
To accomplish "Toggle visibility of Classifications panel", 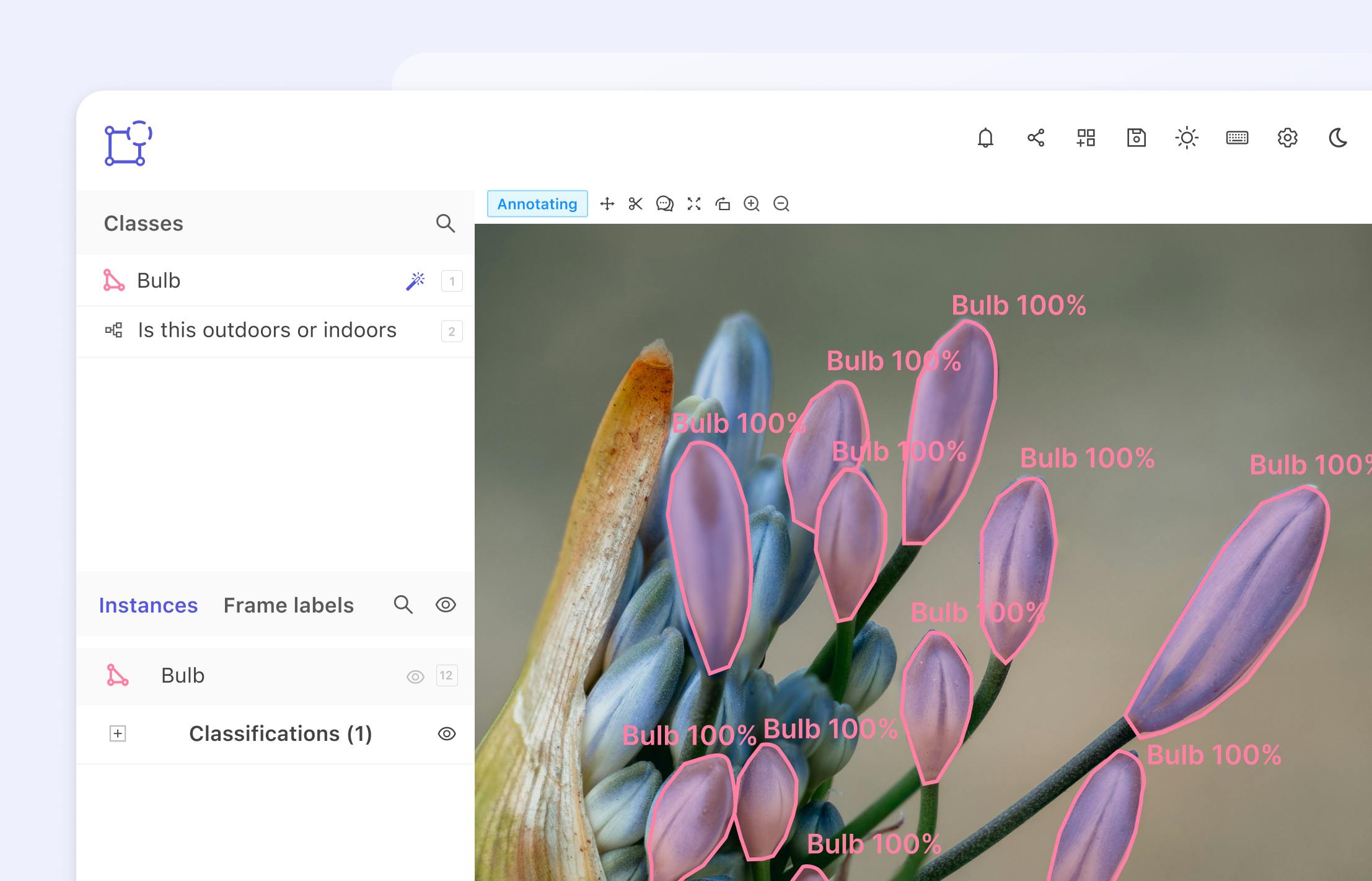I will tap(446, 733).
